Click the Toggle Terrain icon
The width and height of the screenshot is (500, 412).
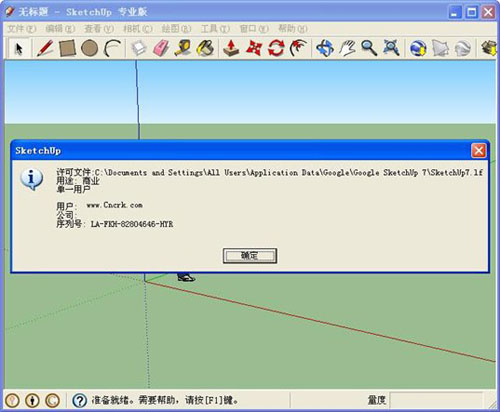pos(440,48)
